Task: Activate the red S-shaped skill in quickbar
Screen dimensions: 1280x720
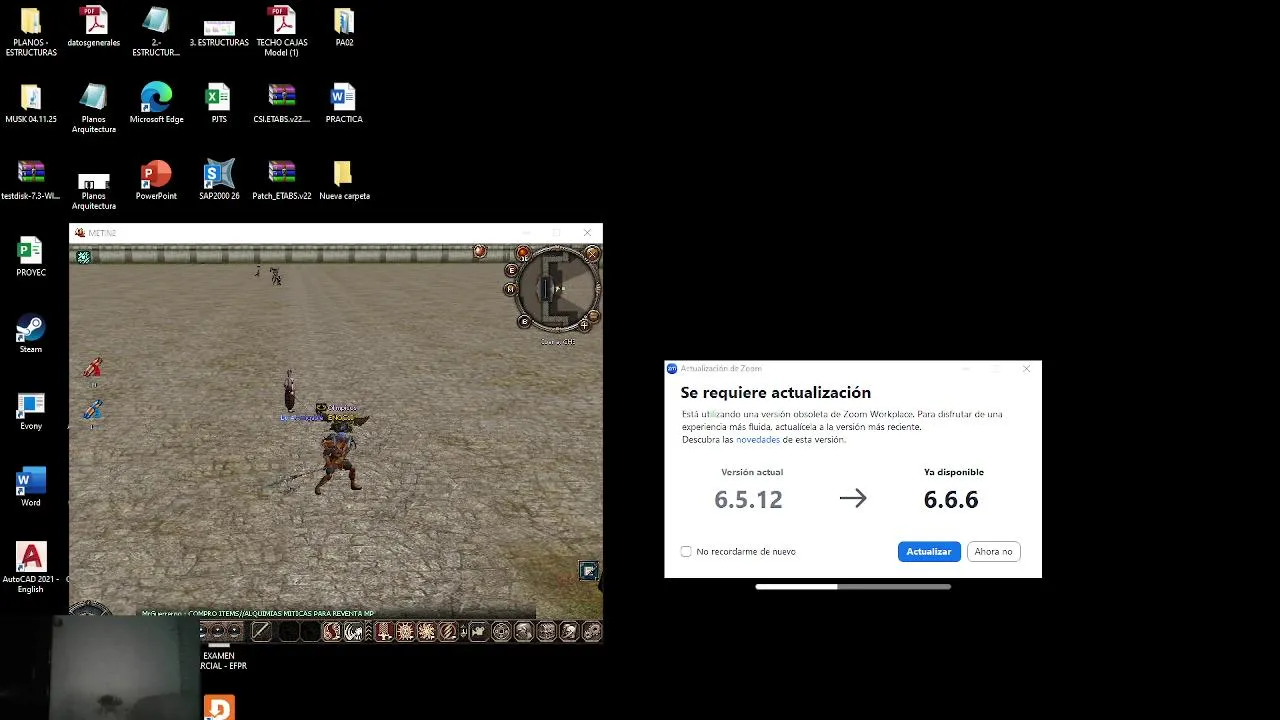Action: coord(332,631)
